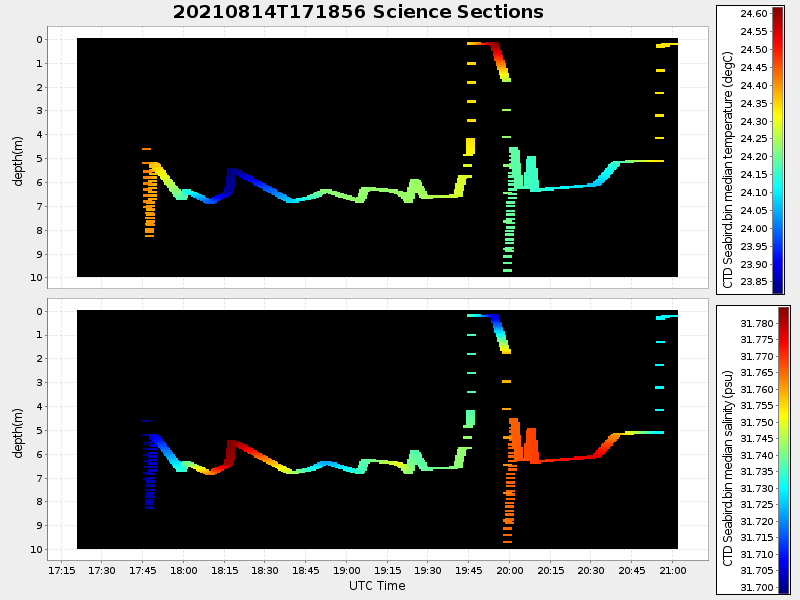Click the 17:30 time axis tick

coord(102,570)
